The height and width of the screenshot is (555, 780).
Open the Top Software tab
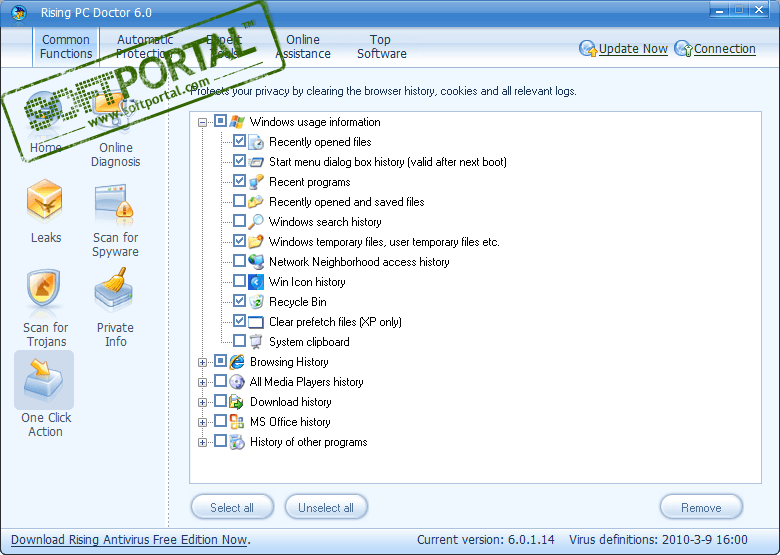(381, 46)
